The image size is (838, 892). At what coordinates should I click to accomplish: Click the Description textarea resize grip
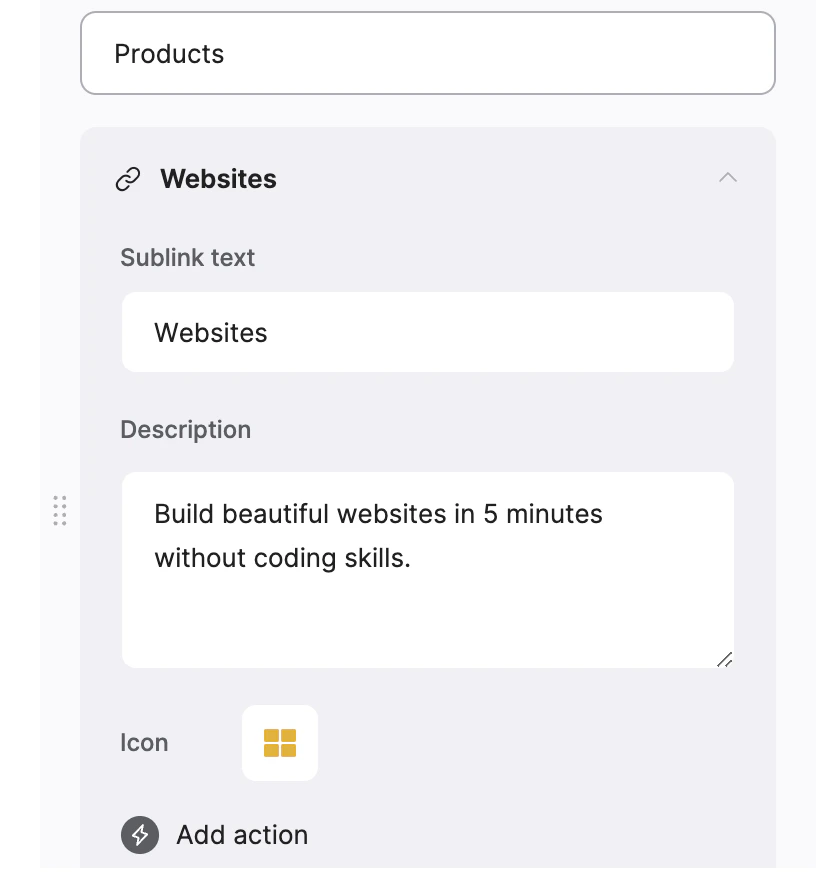(x=725, y=659)
